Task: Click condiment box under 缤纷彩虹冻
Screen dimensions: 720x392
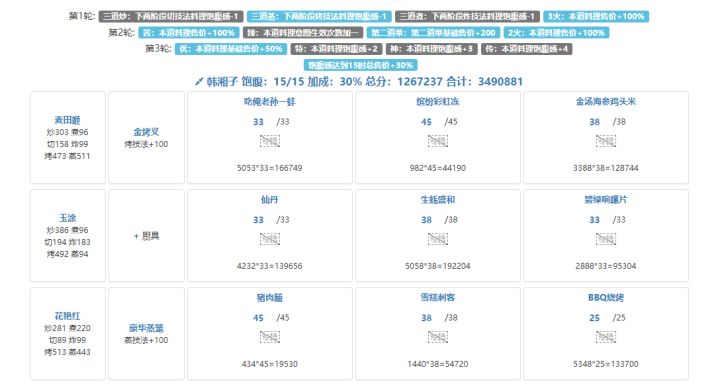Action: tap(438, 141)
